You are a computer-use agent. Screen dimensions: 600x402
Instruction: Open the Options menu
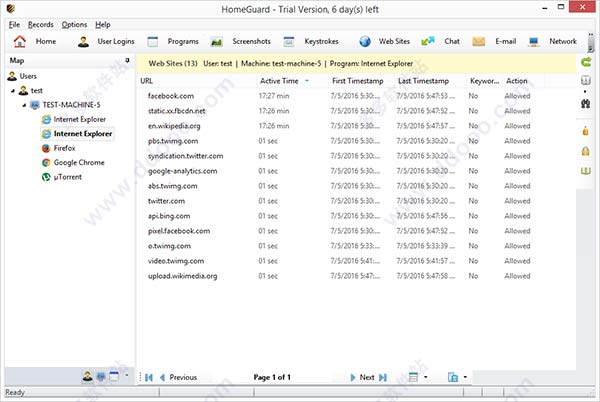coord(74,24)
